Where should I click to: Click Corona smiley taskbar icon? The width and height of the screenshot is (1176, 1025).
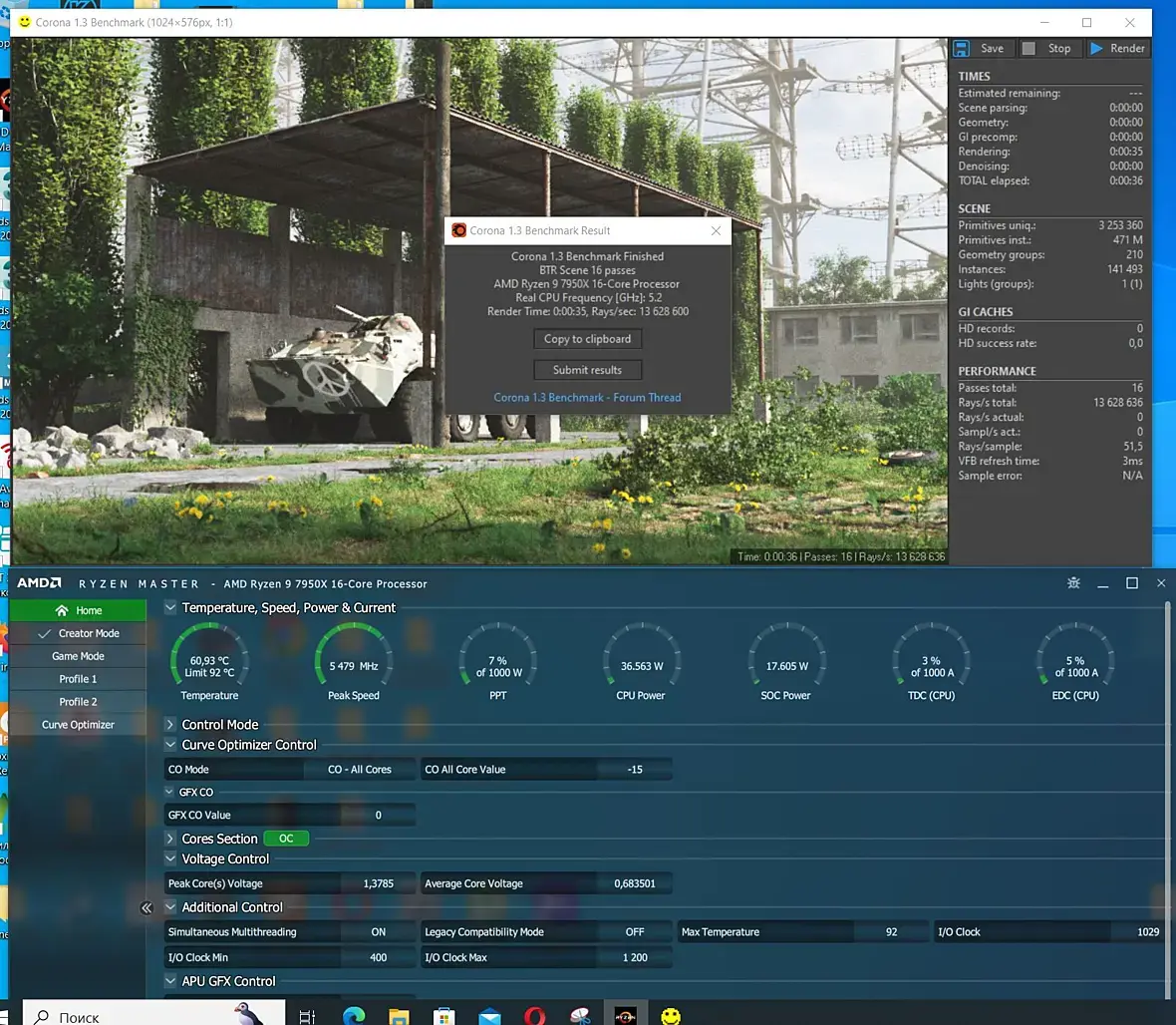671,1016
